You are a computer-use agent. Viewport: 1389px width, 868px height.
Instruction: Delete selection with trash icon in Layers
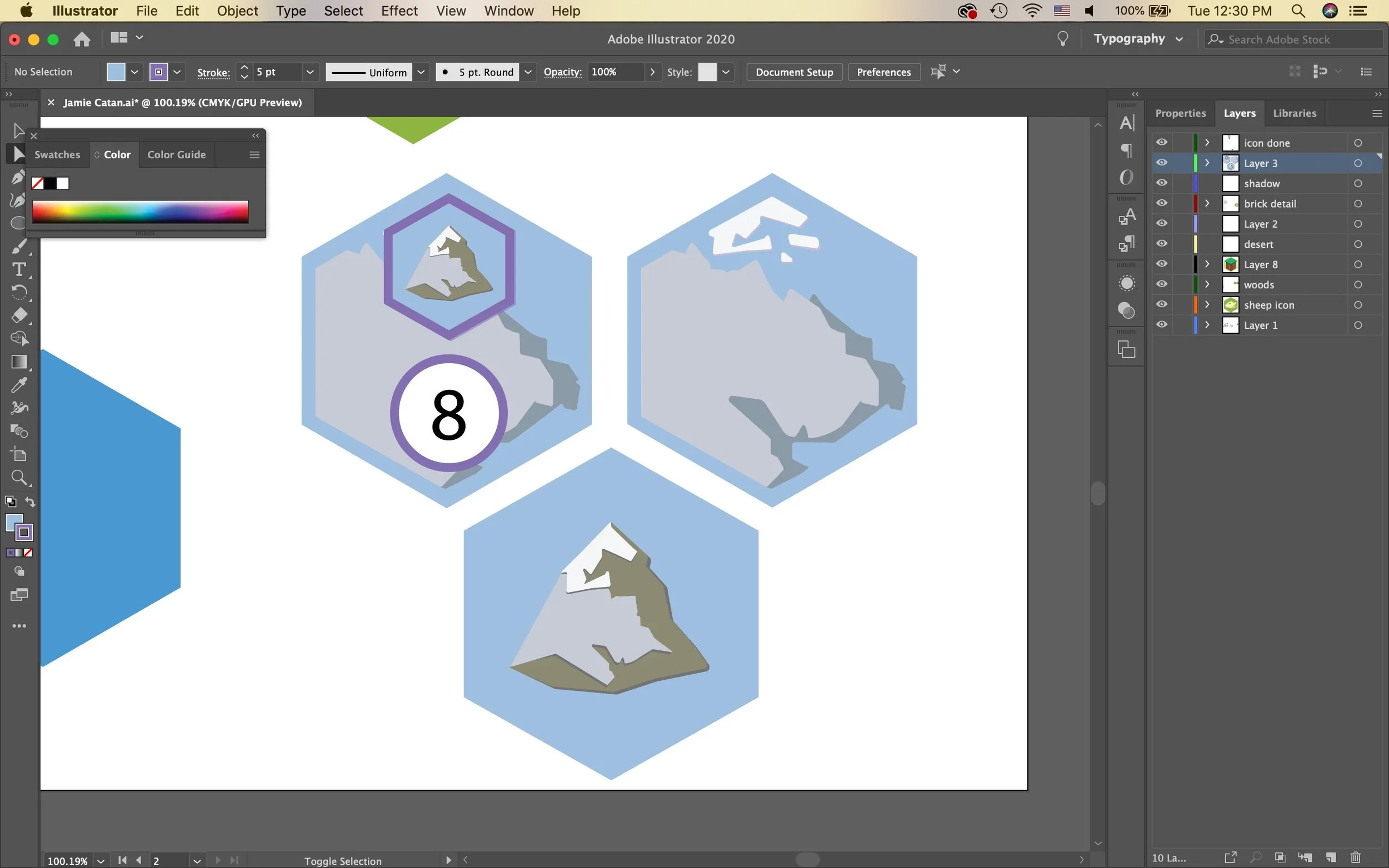(x=1355, y=857)
